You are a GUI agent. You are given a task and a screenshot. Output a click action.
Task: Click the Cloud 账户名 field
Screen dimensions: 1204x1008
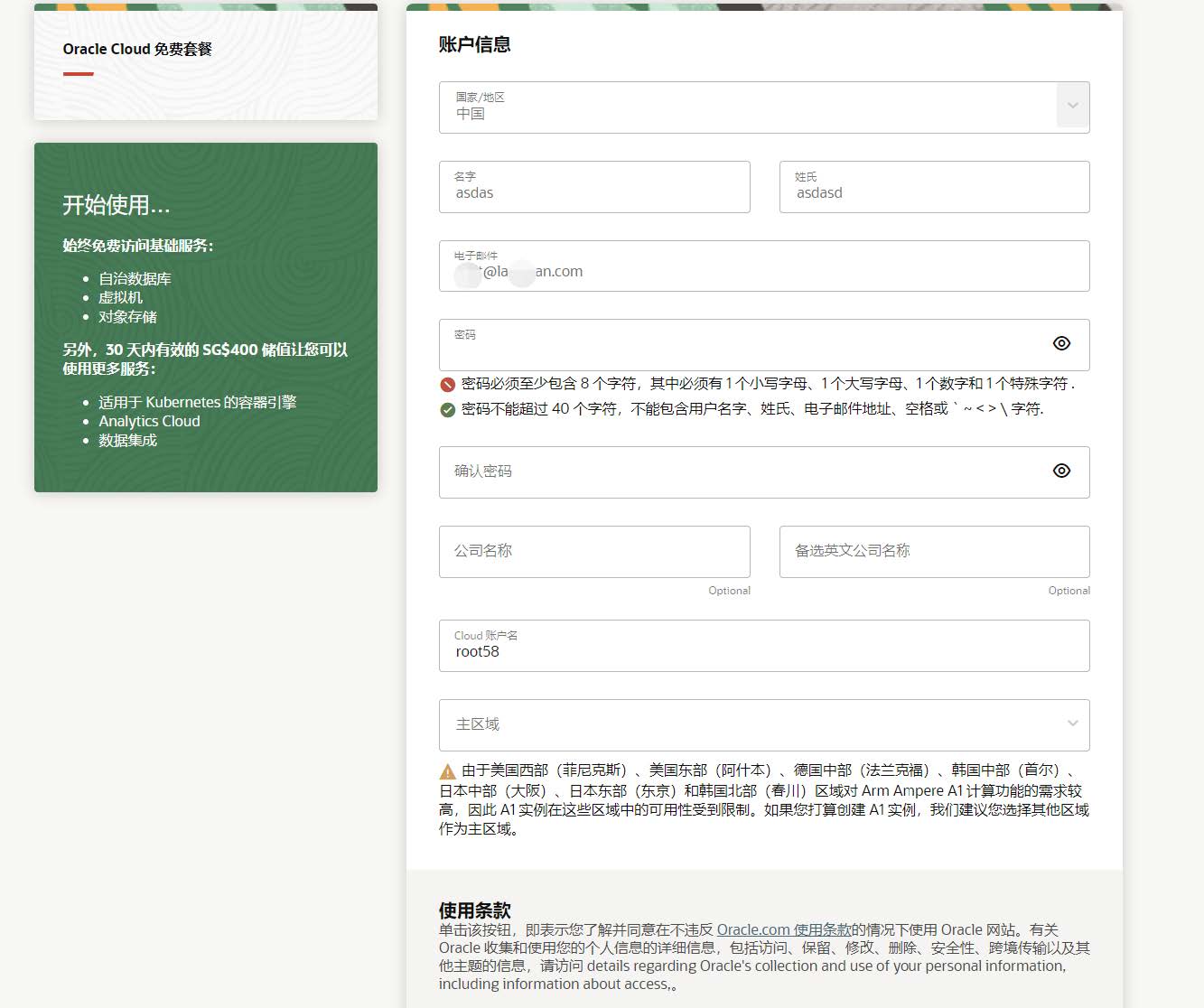(764, 646)
